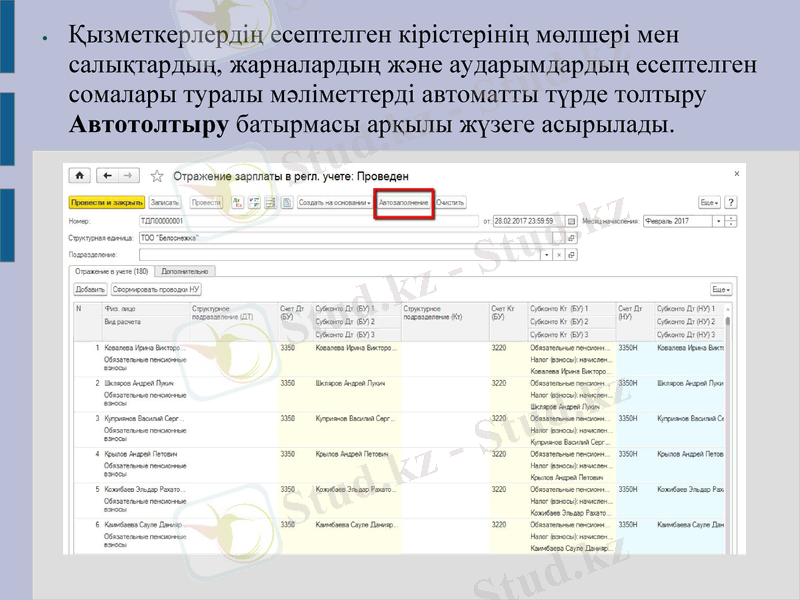This screenshot has height=600, width=800.
Task: Open the calendar picker next to the date
Action: (x=571, y=221)
